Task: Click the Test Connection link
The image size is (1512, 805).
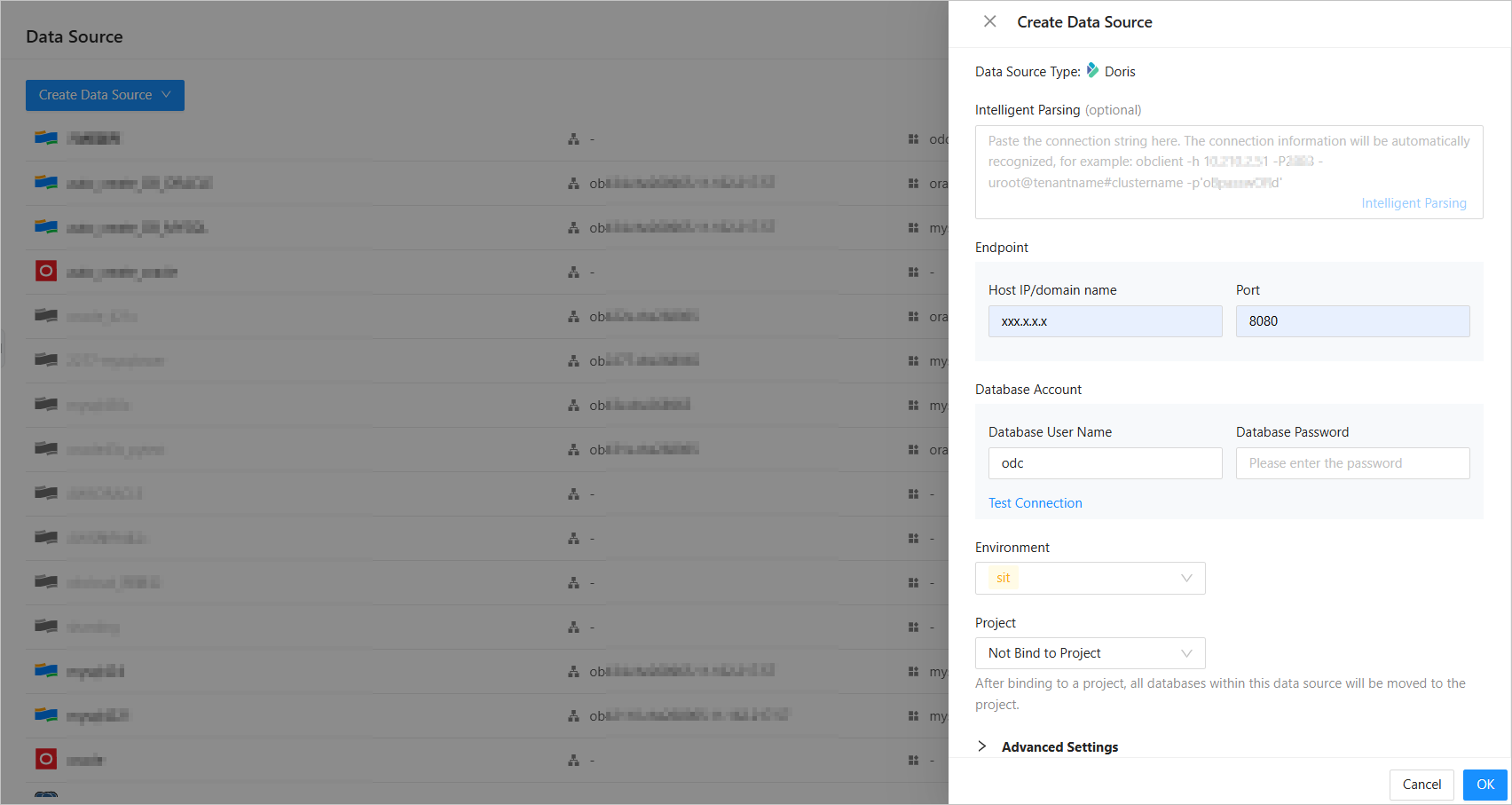Action: [1036, 503]
